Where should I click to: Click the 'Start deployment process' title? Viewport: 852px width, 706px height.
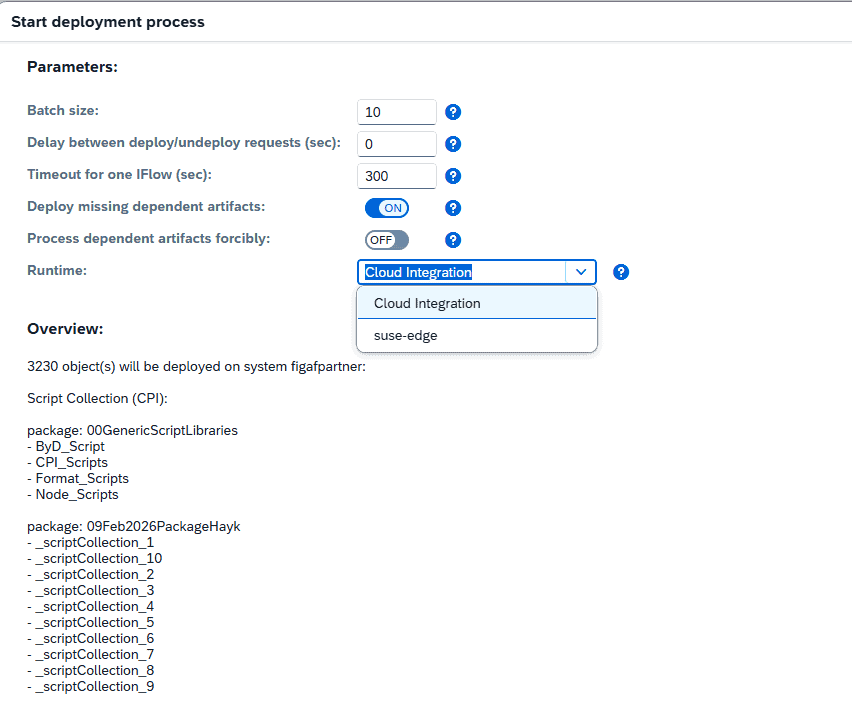108,22
